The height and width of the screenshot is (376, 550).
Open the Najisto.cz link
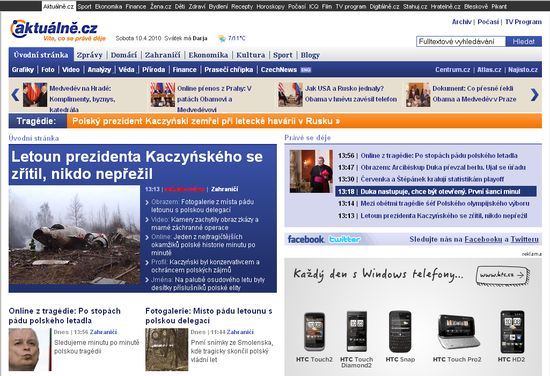tap(523, 69)
